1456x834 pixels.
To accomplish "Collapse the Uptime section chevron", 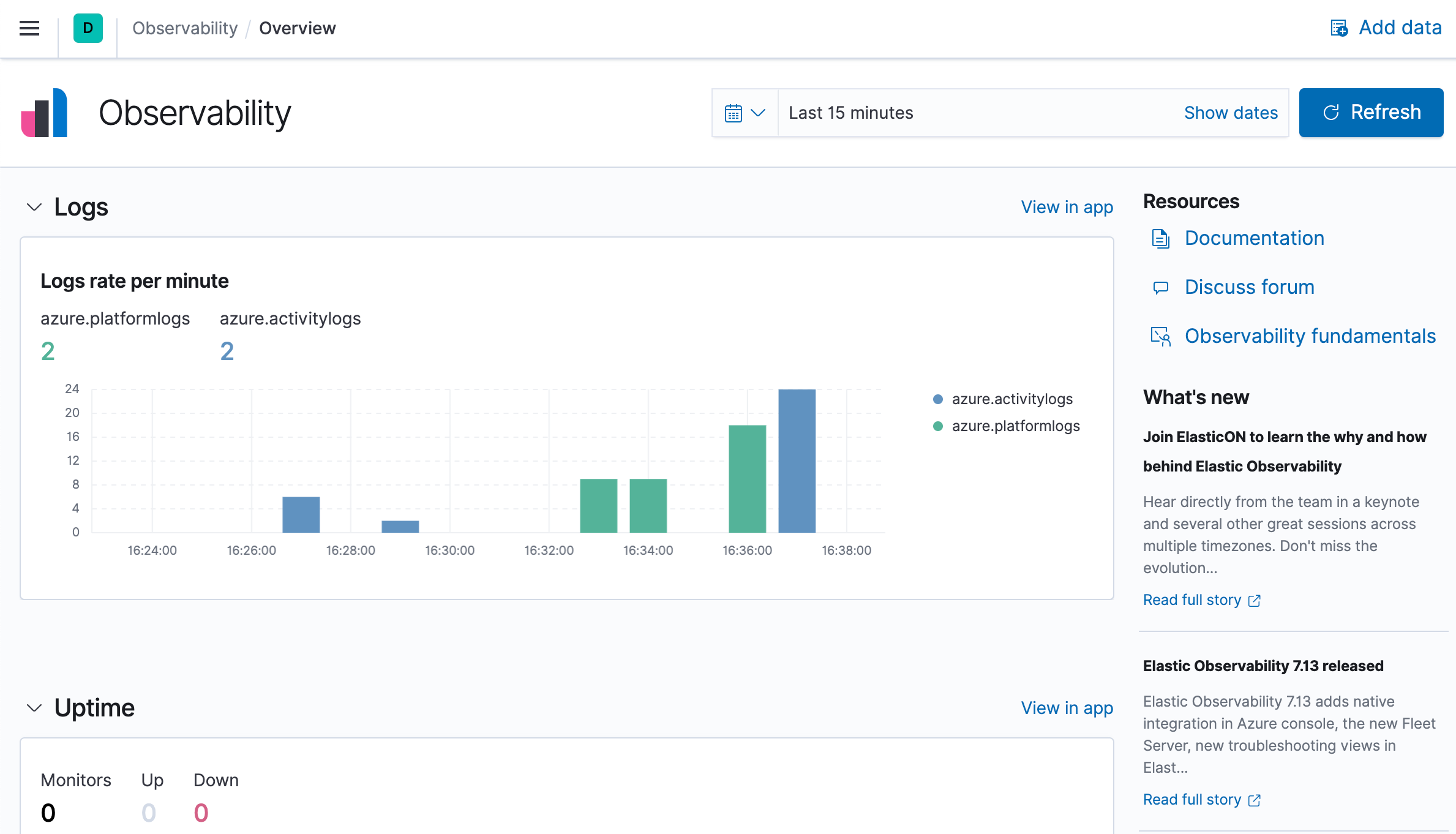I will tap(33, 707).
